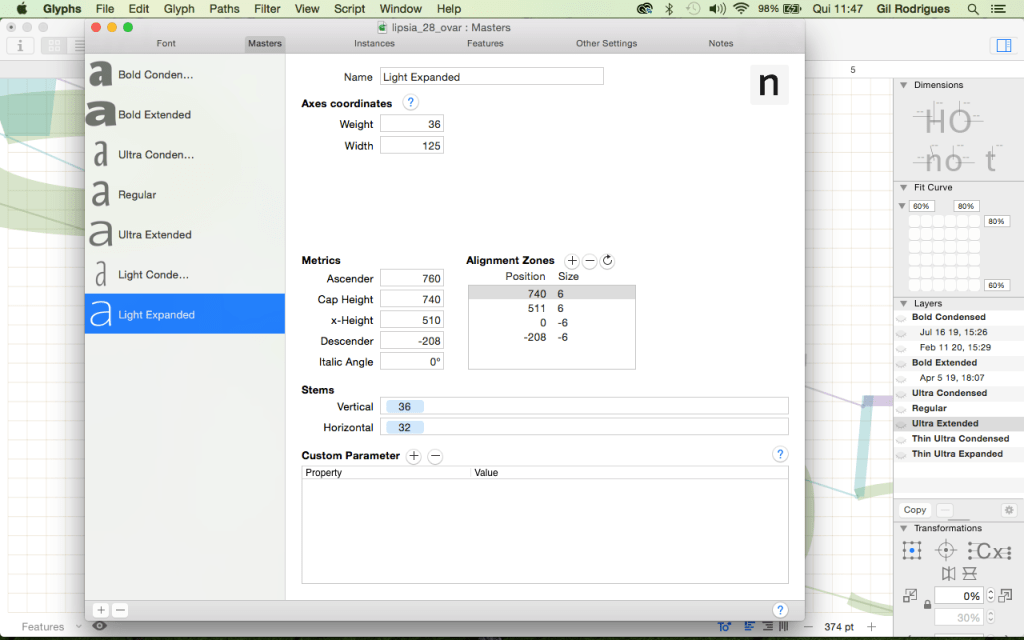The width and height of the screenshot is (1024, 640).
Task: Click help icon beside Axes coordinates
Action: [x=410, y=103]
